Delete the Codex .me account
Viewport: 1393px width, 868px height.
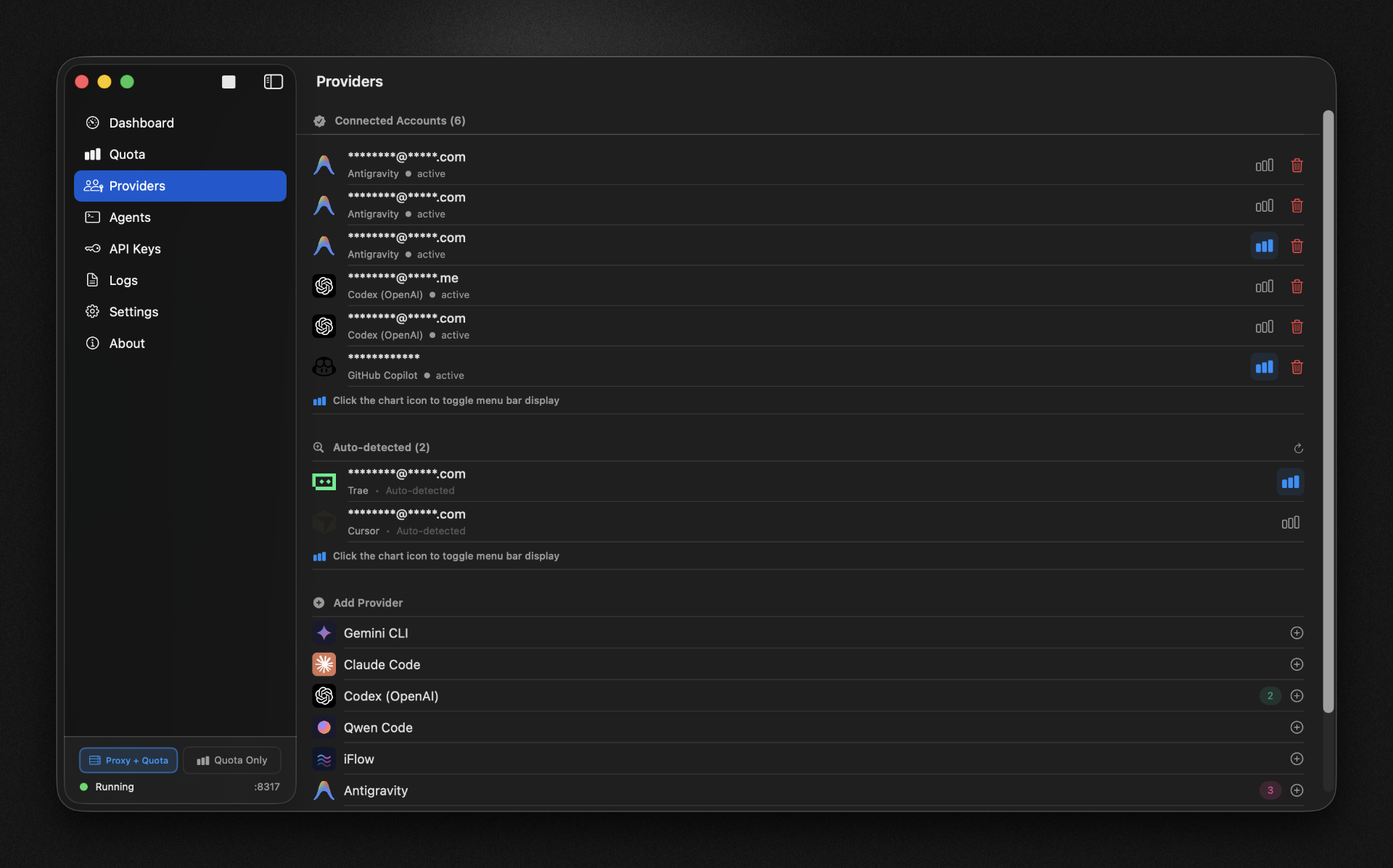point(1297,286)
